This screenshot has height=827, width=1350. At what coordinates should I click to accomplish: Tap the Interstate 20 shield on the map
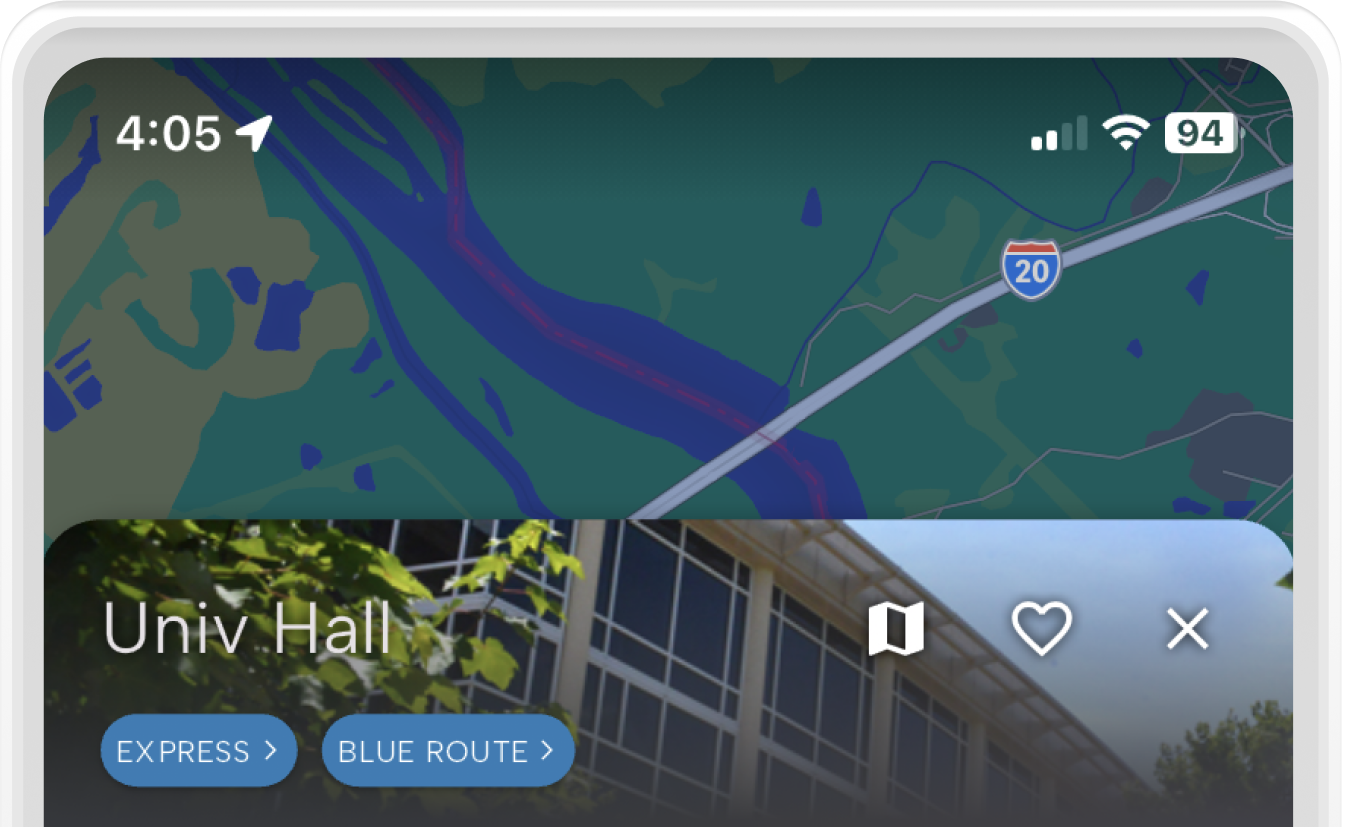tap(1031, 269)
